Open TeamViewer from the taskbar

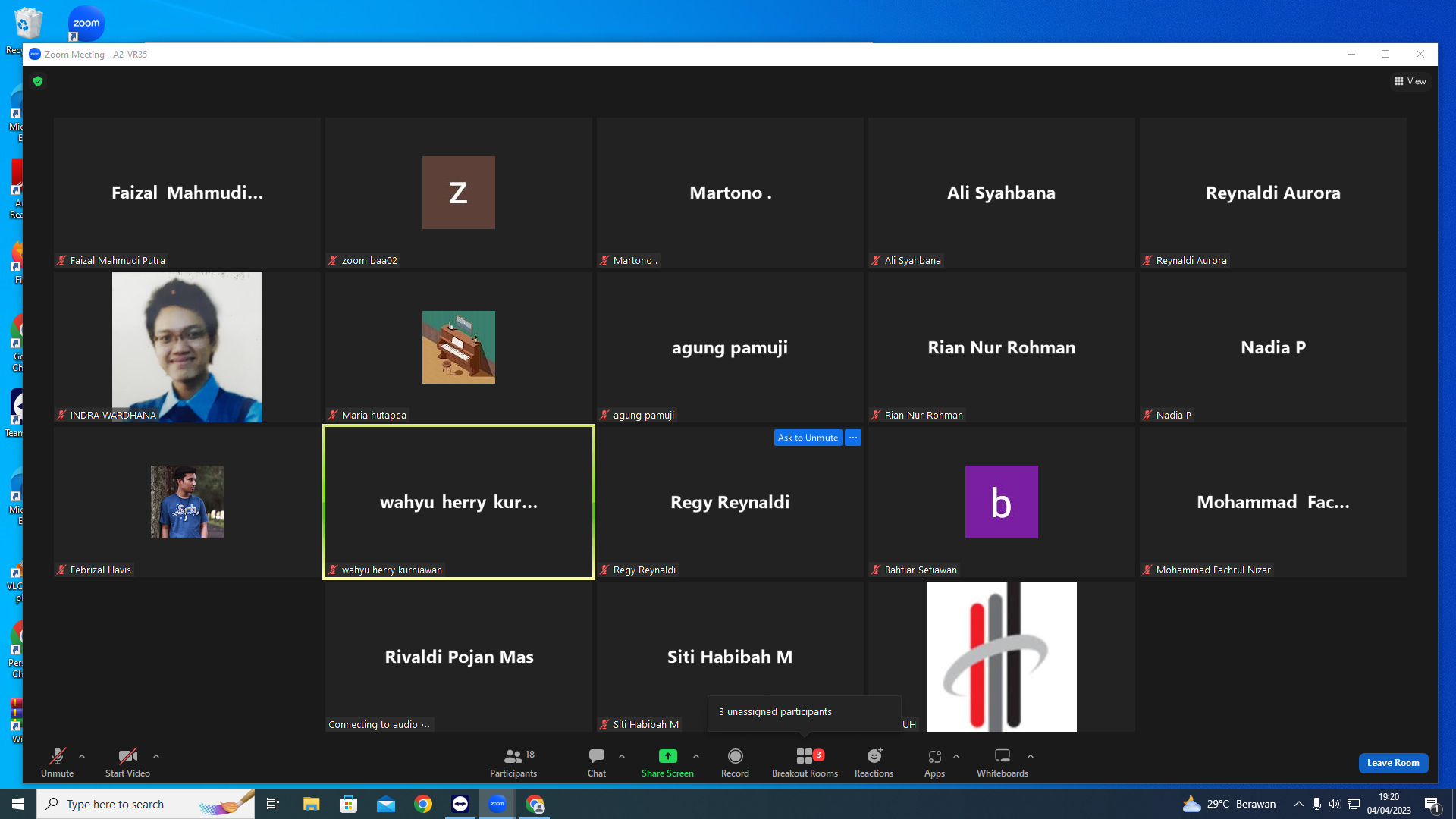tap(460, 804)
